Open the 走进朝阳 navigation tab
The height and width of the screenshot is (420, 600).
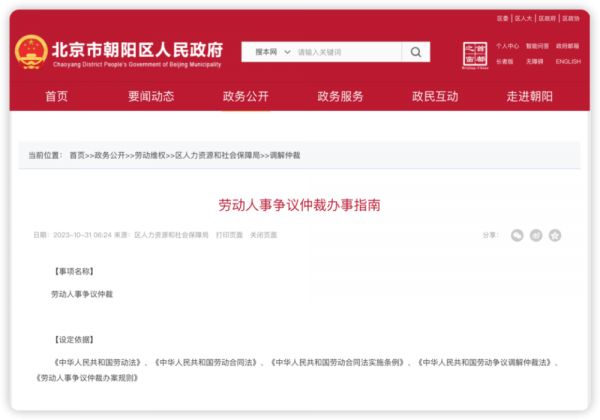tap(529, 97)
